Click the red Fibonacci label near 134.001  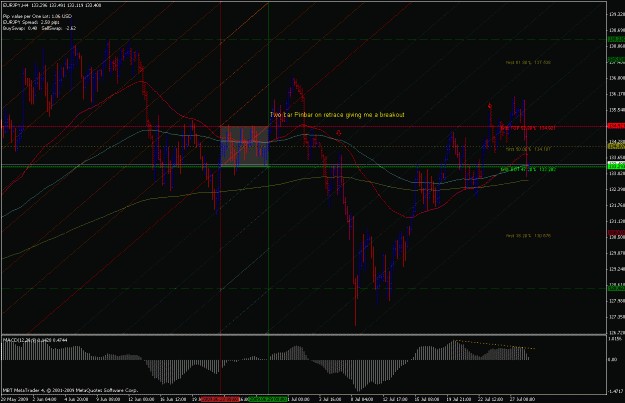[x=528, y=128]
